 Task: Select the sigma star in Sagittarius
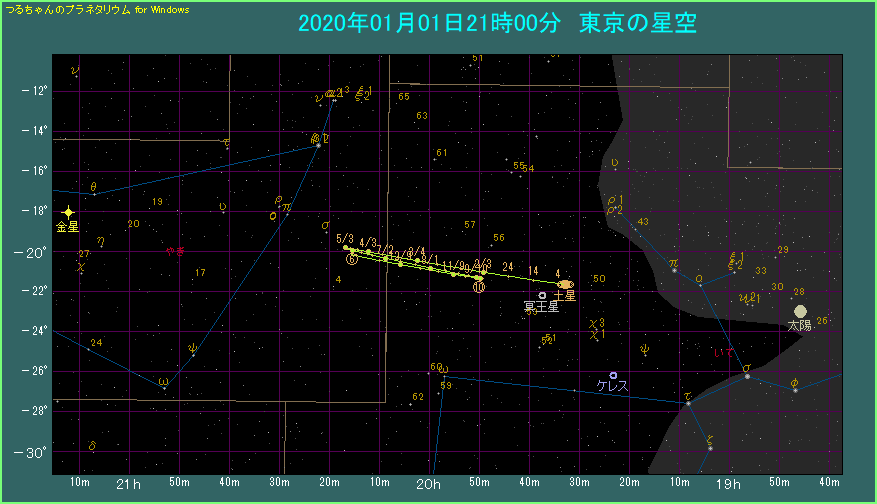746,376
